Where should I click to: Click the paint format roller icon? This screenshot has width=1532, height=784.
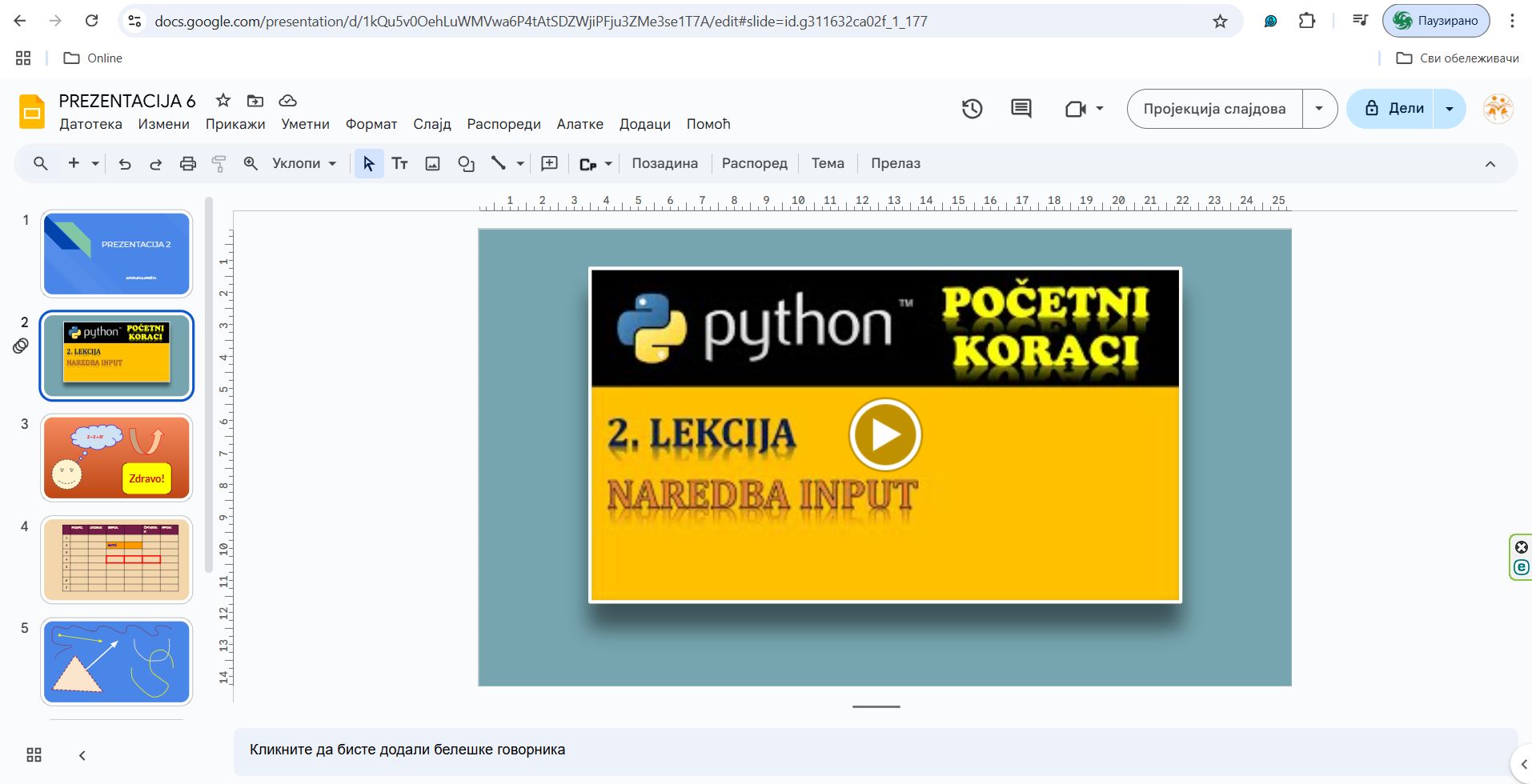tap(219, 164)
